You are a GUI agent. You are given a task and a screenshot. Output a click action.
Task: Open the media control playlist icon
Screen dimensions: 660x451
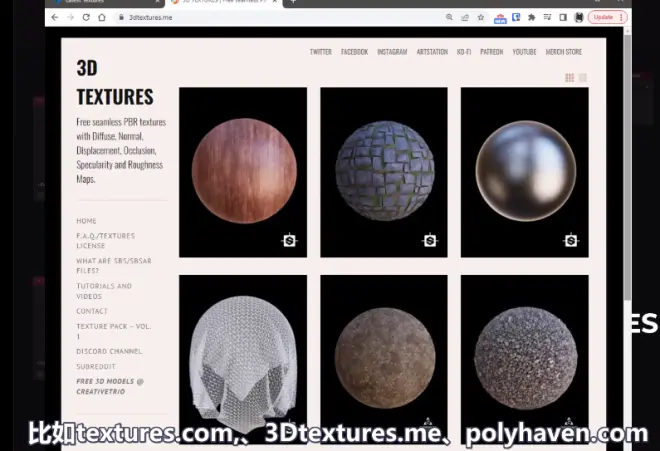(547, 17)
